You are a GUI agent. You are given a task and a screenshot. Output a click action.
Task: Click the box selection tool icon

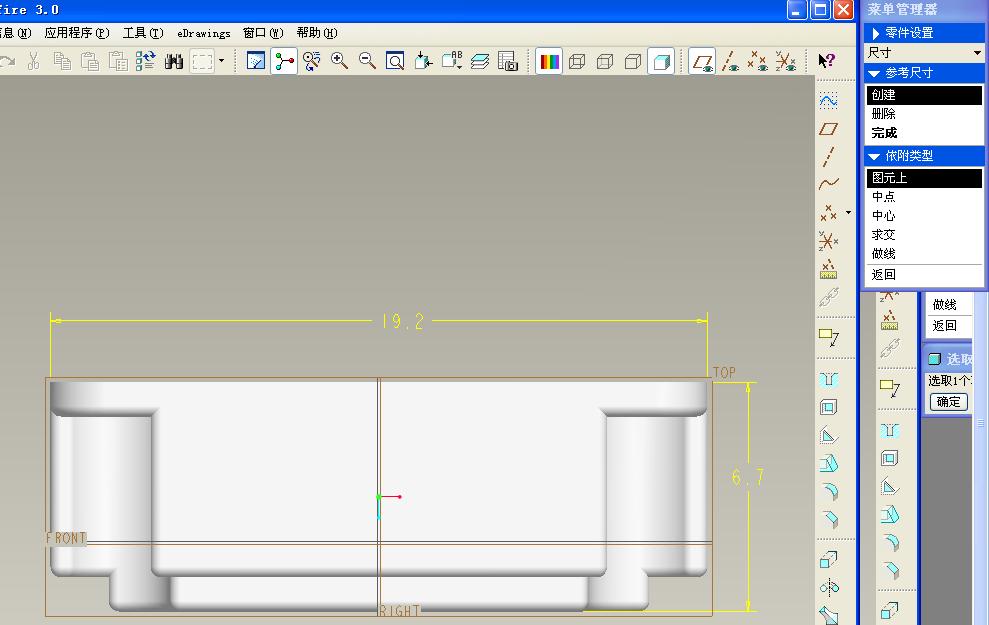pos(202,61)
